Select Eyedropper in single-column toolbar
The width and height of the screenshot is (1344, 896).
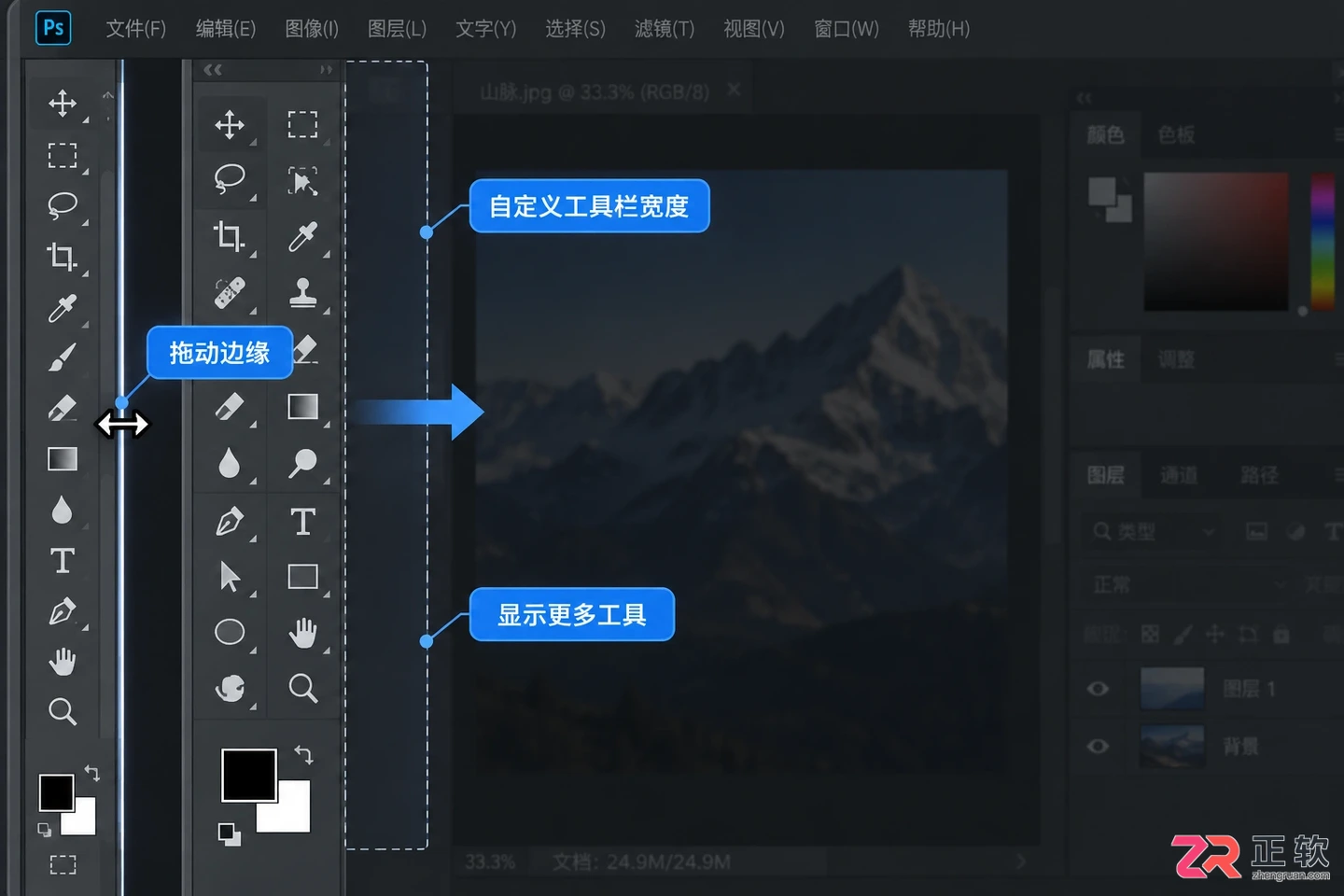63,307
